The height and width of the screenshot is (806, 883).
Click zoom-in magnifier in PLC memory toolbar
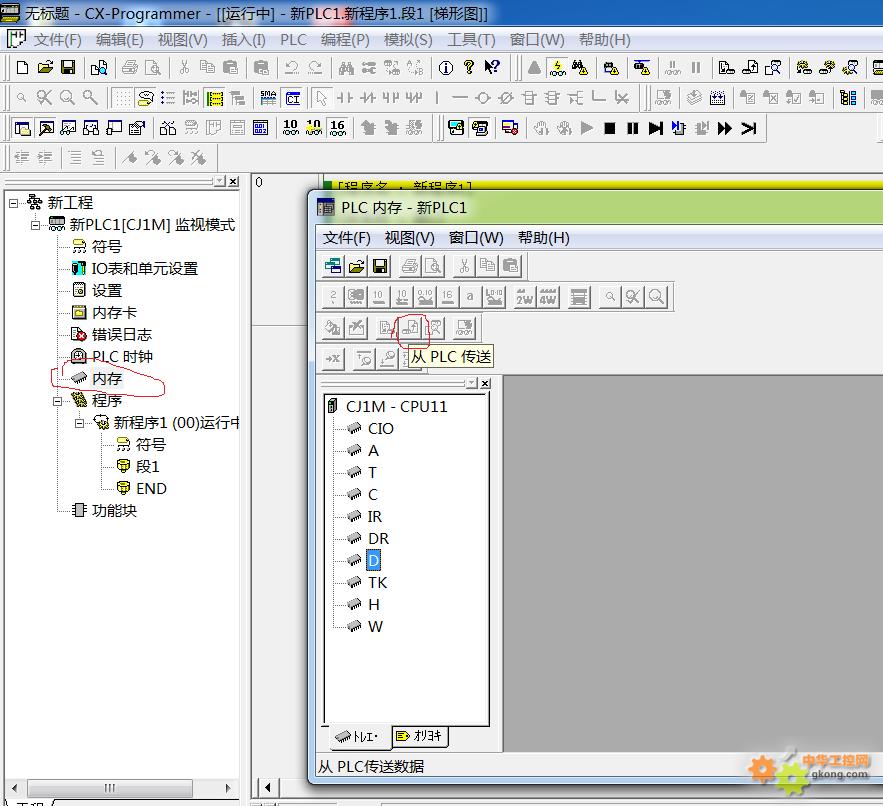[656, 297]
